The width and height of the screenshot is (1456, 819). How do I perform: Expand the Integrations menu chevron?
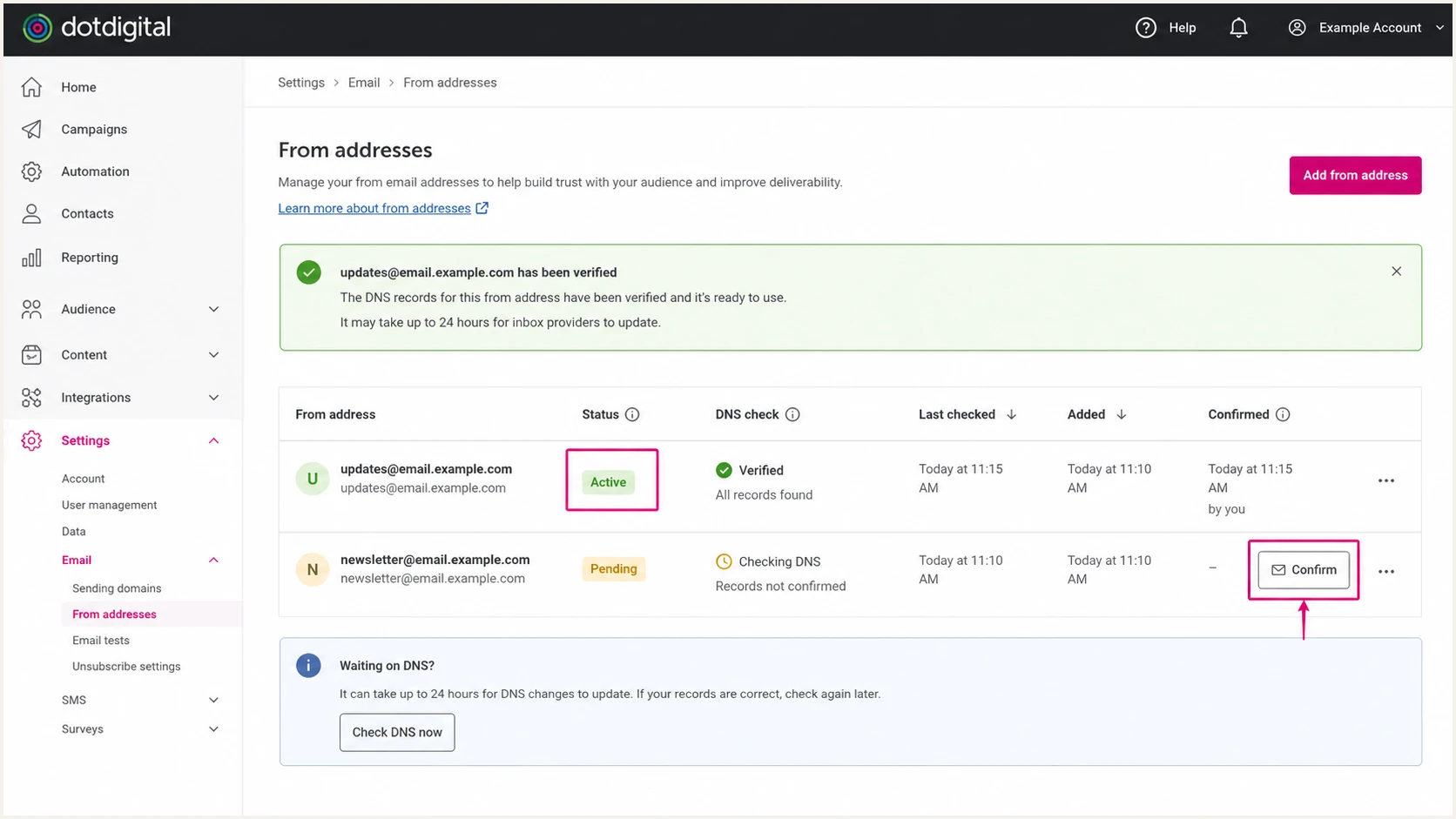click(x=214, y=398)
